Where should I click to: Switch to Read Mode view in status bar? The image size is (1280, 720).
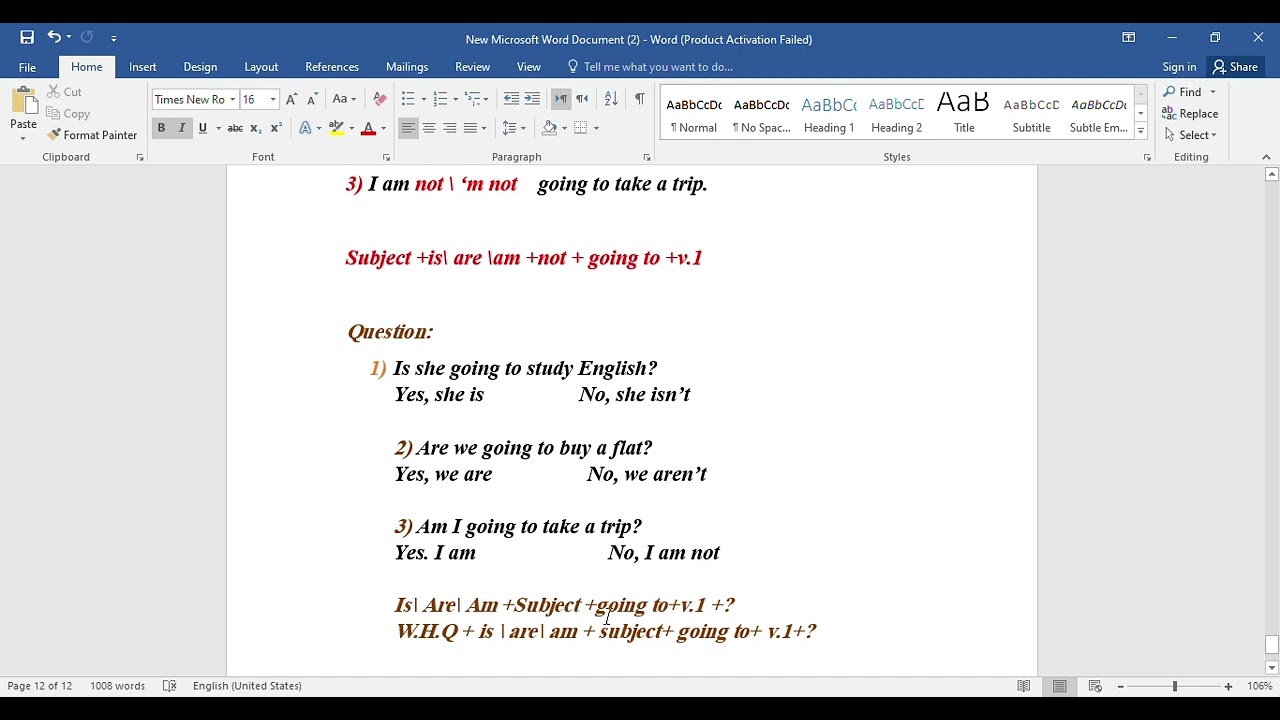1024,686
